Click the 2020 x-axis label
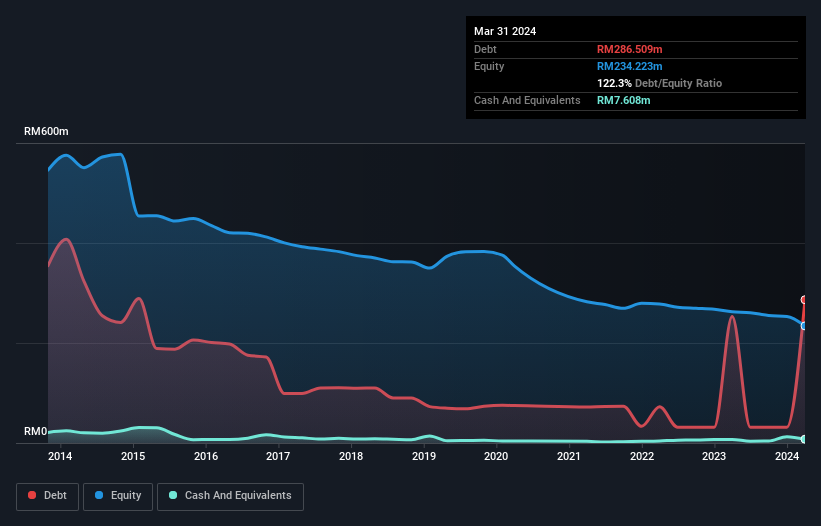This screenshot has width=821, height=526. [496, 456]
